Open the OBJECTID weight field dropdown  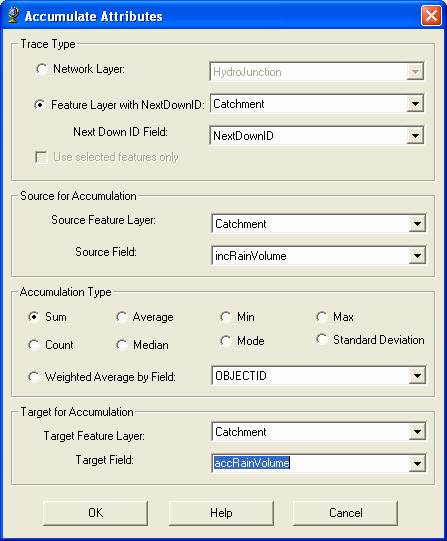417,376
